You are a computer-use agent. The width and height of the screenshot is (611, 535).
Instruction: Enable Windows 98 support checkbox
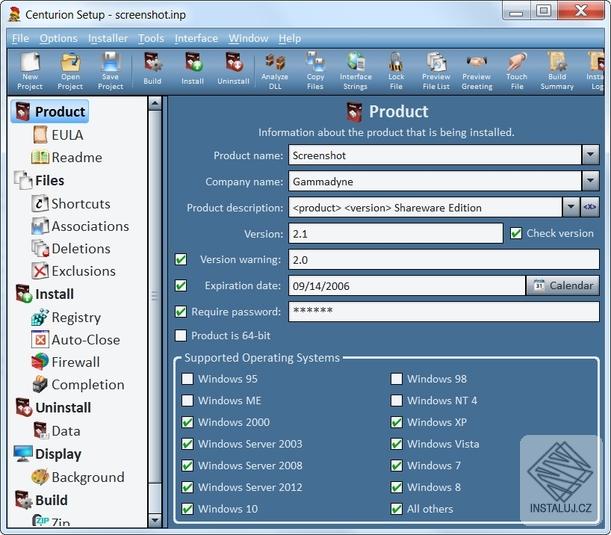pos(397,379)
